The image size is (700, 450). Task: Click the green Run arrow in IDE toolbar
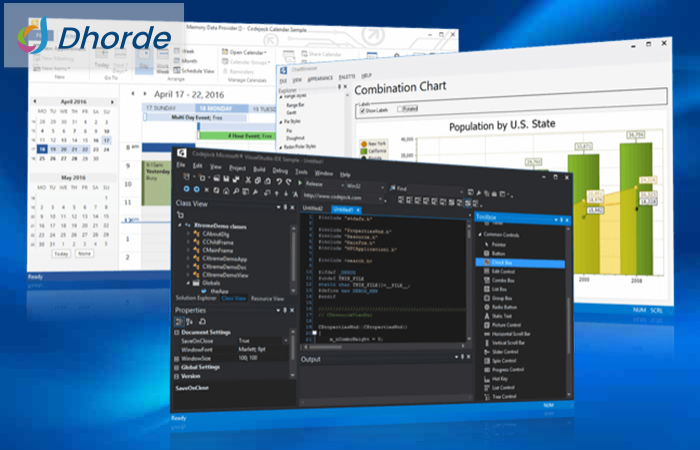(x=300, y=183)
